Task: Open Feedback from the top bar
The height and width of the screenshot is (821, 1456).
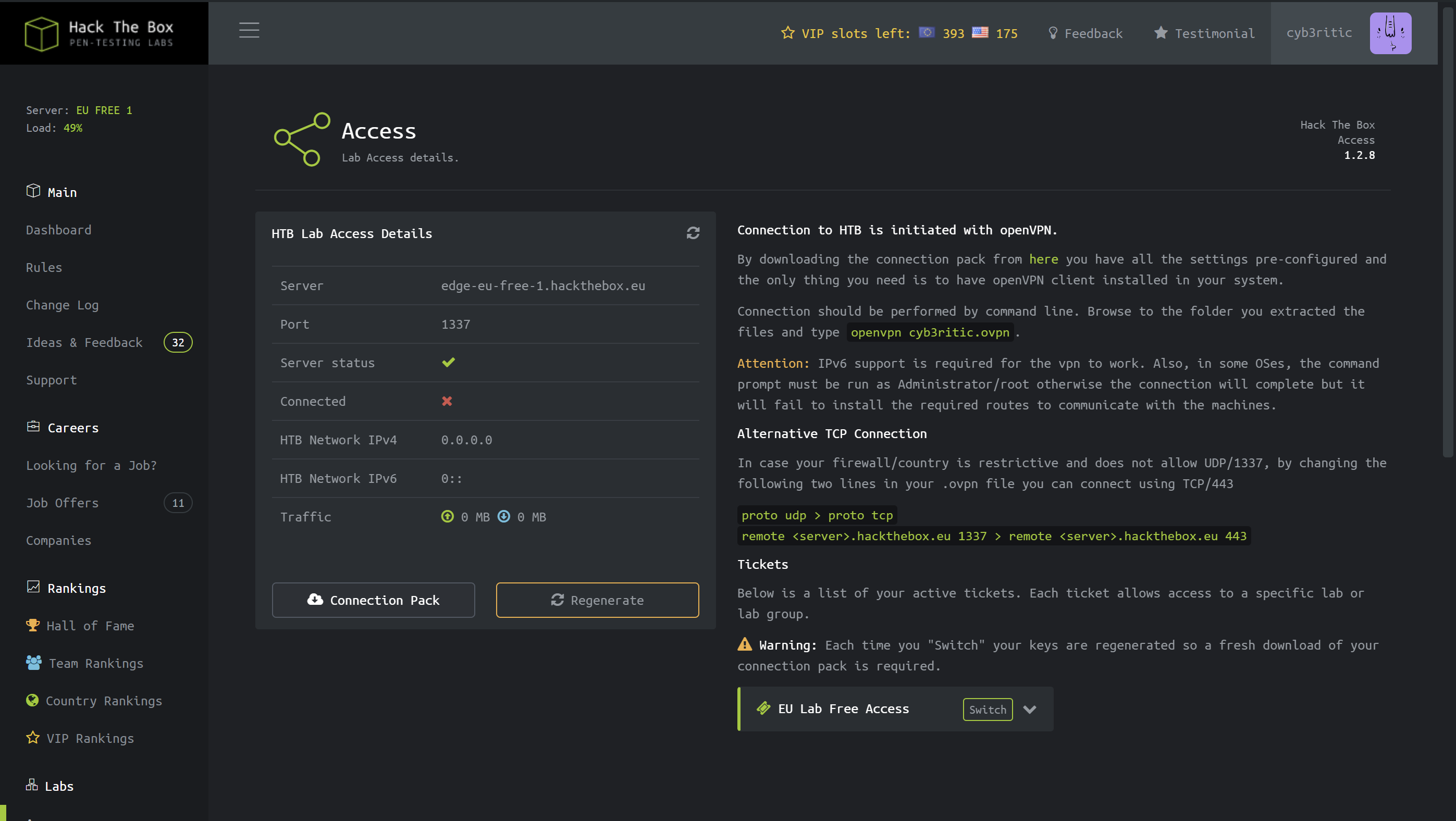Action: tap(1085, 33)
